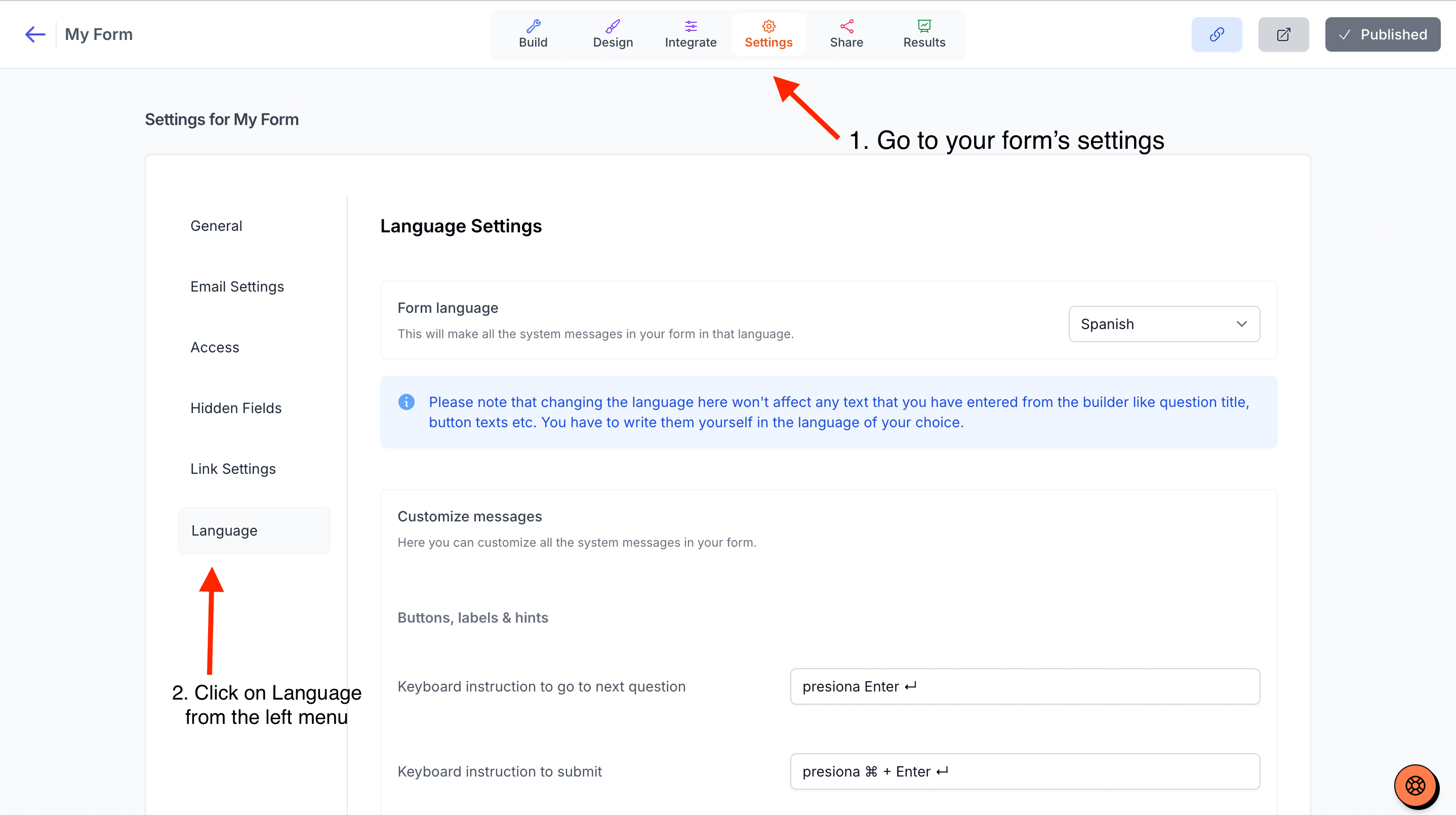Edit the next question keyboard instruction

(x=1025, y=686)
